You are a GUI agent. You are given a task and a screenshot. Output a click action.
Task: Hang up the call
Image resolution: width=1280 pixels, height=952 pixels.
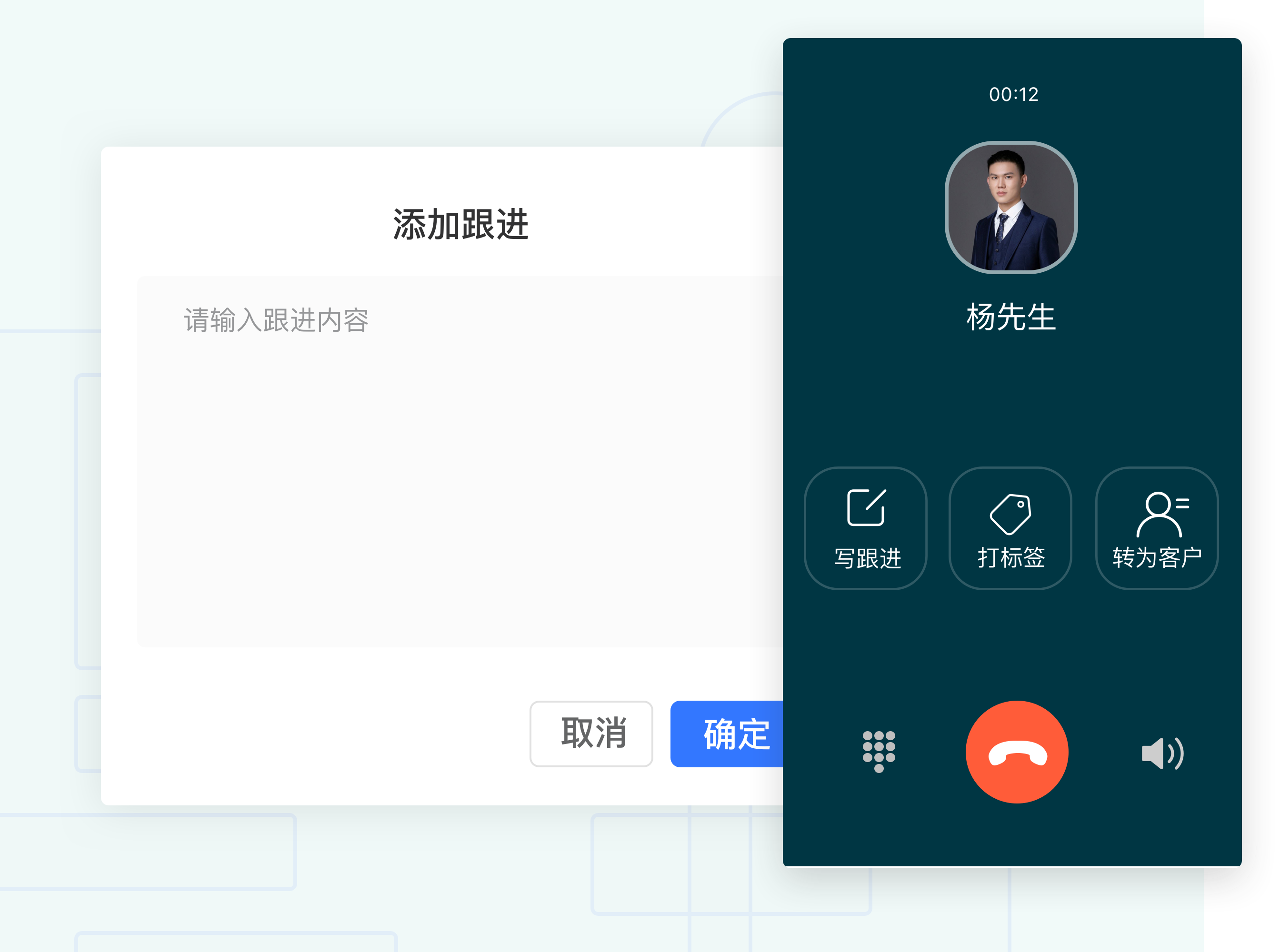pos(1018,752)
